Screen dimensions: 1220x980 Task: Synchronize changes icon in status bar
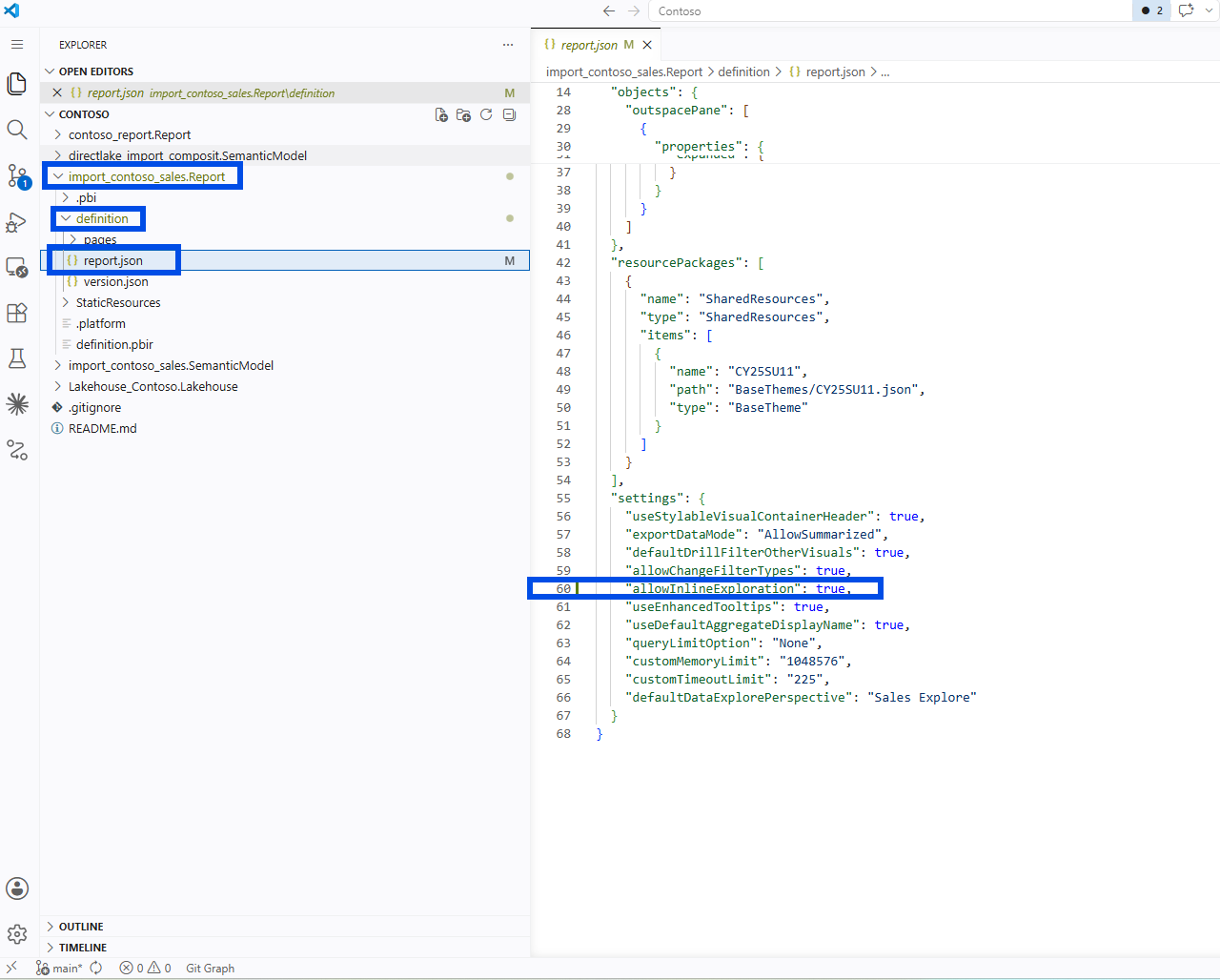pos(96,968)
